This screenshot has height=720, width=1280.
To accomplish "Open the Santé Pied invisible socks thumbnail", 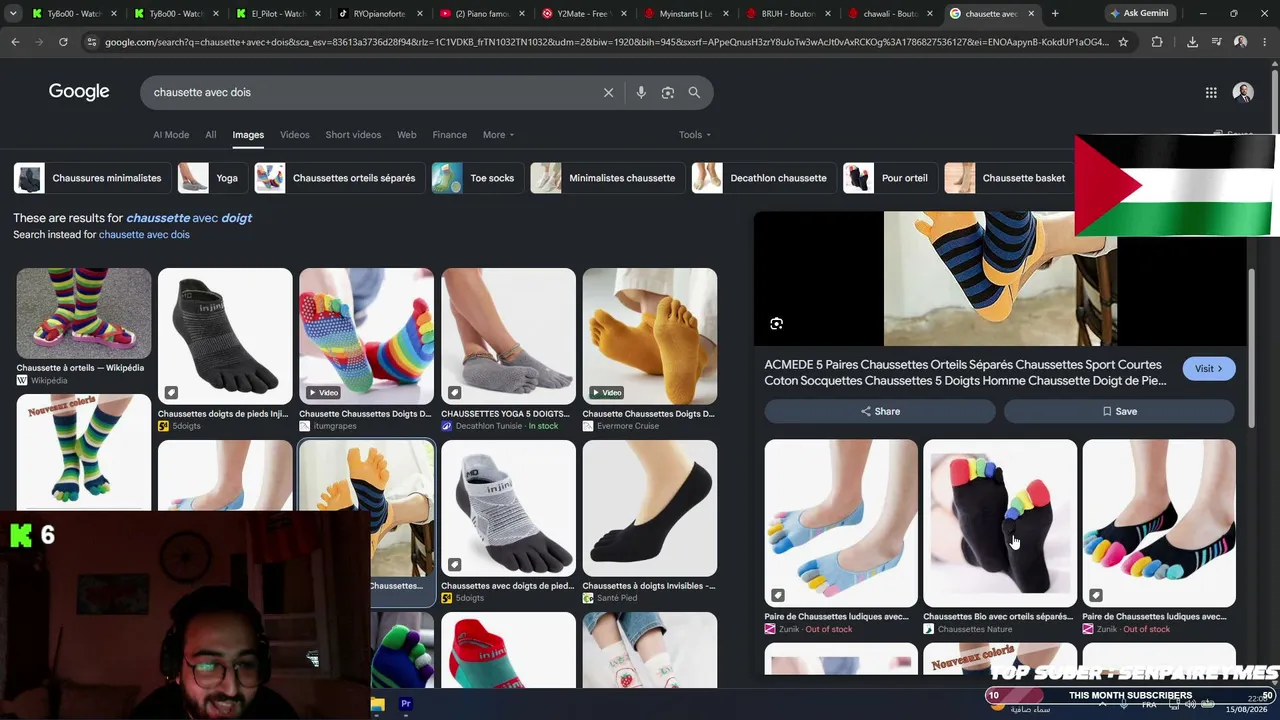I will pos(650,508).
